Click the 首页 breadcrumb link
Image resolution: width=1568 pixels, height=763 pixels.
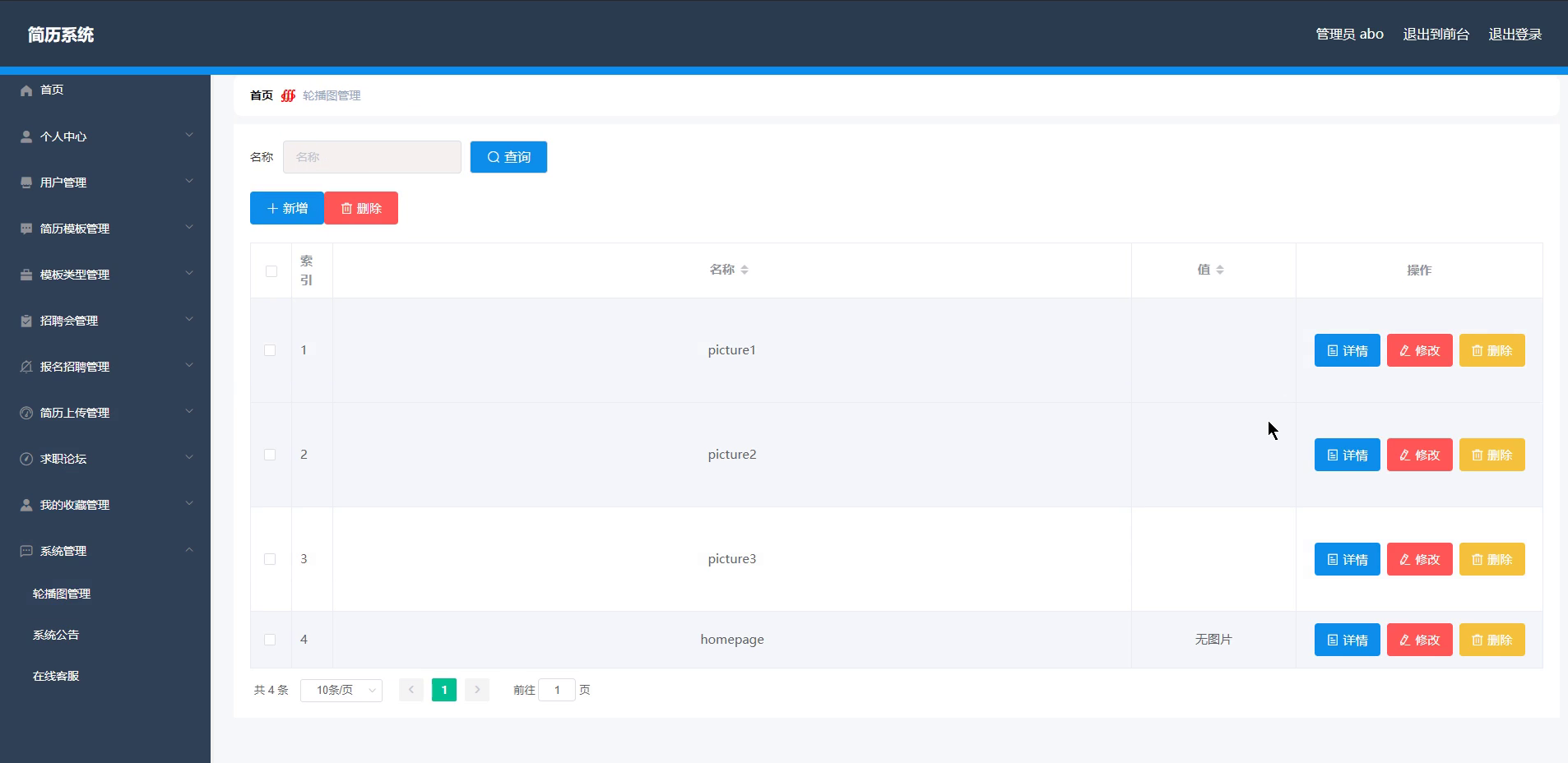(262, 95)
